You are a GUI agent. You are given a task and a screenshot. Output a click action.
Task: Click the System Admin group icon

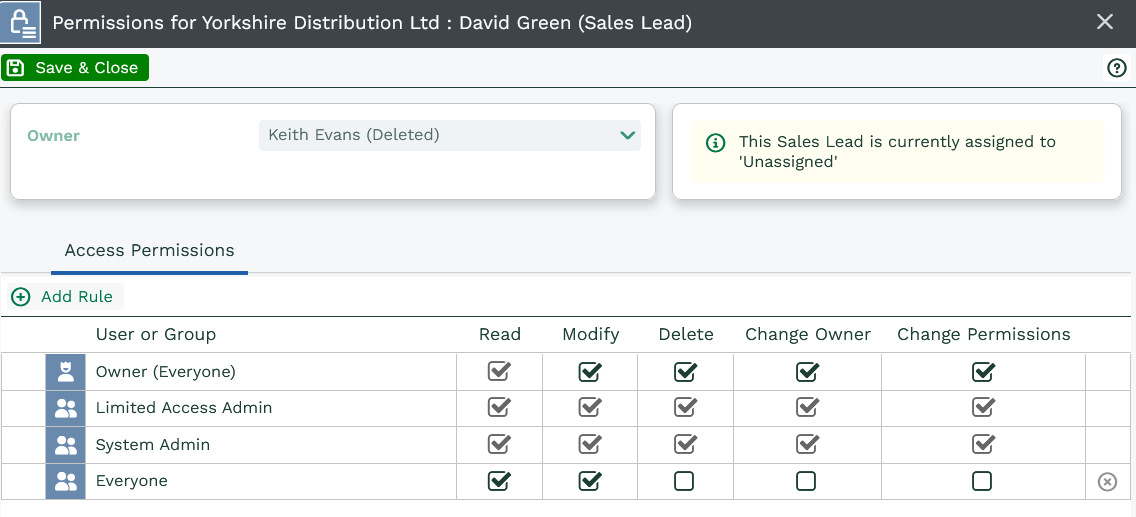66,445
